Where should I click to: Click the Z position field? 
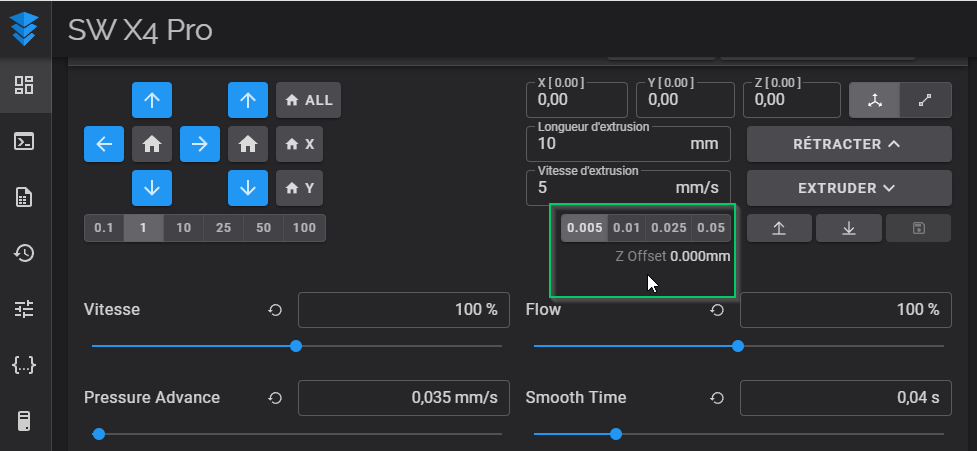tap(792, 100)
